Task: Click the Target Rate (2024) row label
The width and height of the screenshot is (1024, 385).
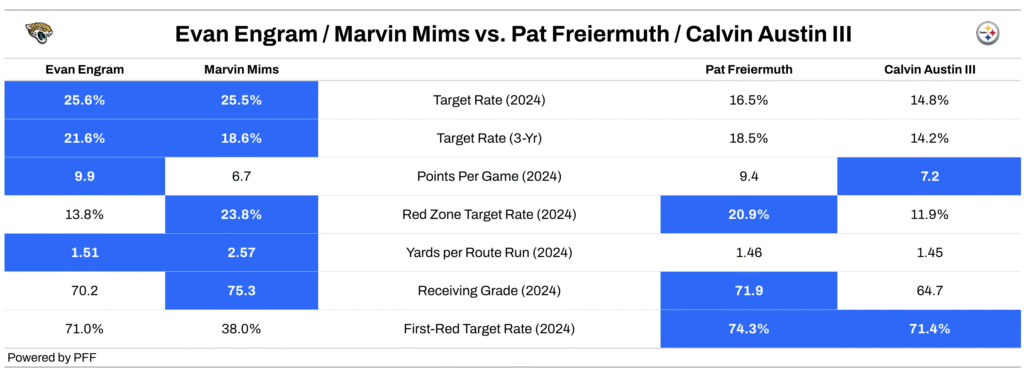Action: pos(488,100)
